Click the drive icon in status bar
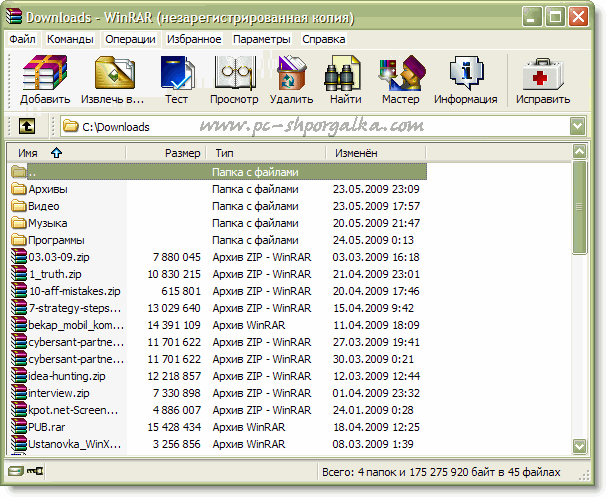607x498 pixels. pos(16,471)
